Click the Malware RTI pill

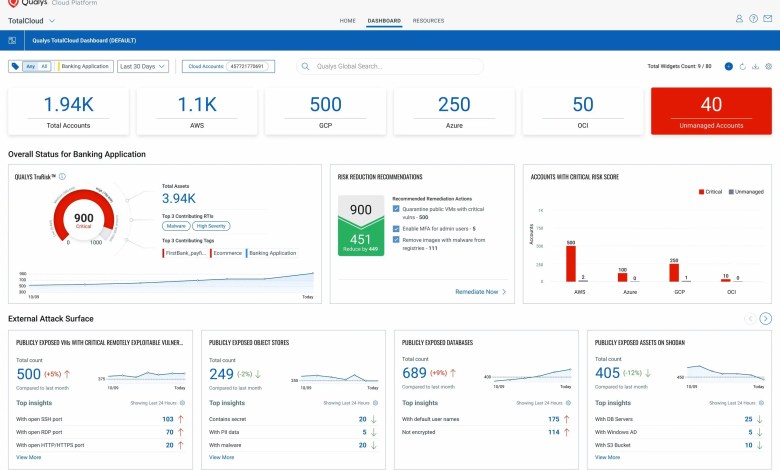click(x=176, y=226)
